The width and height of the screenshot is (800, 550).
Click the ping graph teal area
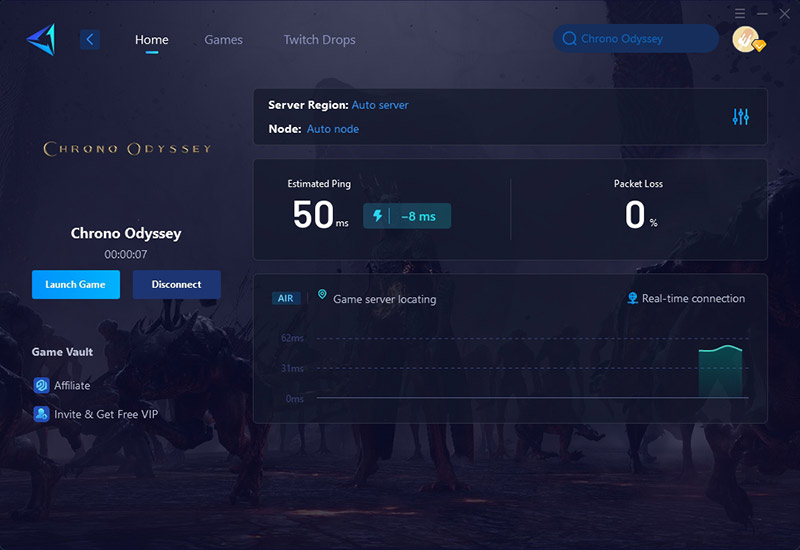(x=720, y=372)
